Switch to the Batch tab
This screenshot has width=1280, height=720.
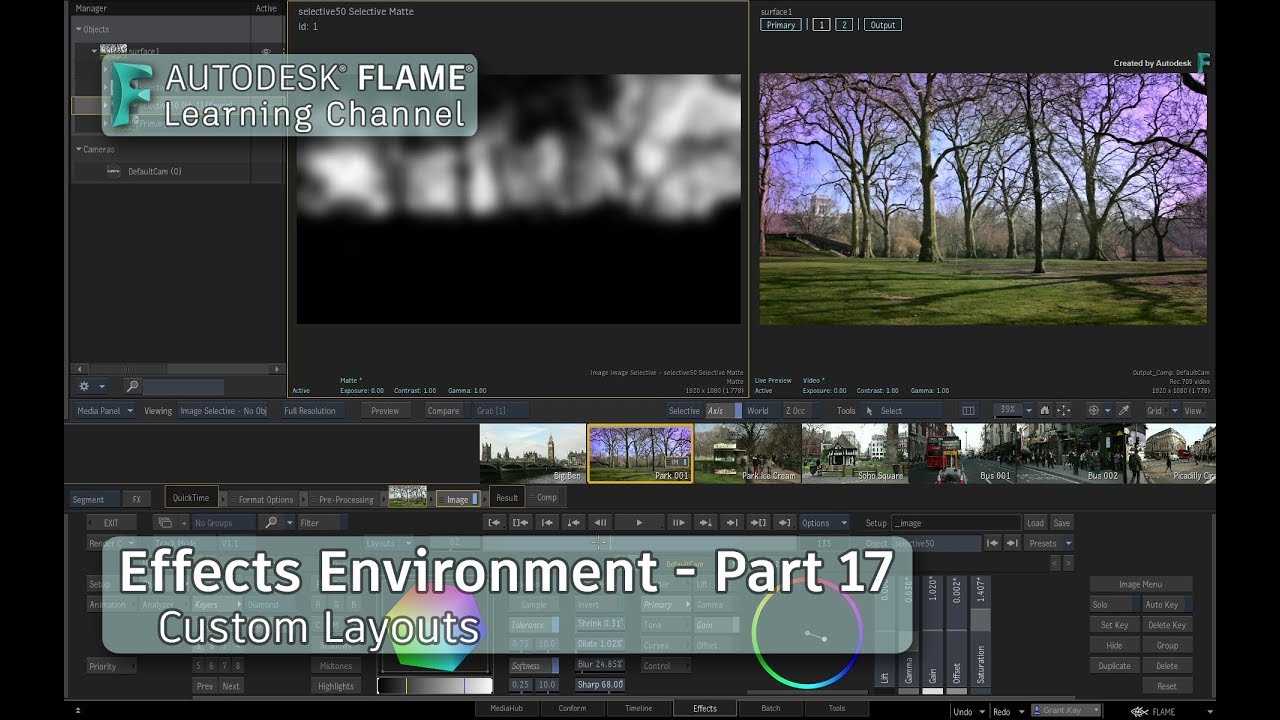coord(771,709)
